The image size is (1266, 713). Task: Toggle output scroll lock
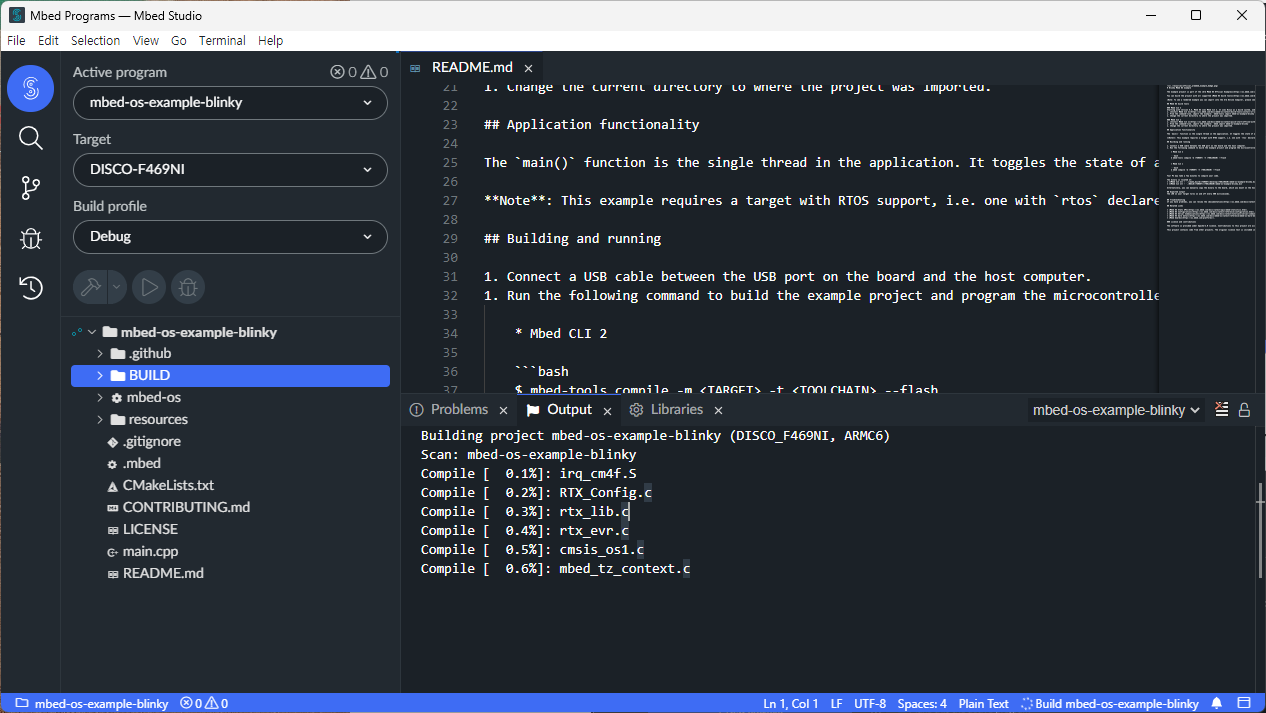click(x=1244, y=409)
